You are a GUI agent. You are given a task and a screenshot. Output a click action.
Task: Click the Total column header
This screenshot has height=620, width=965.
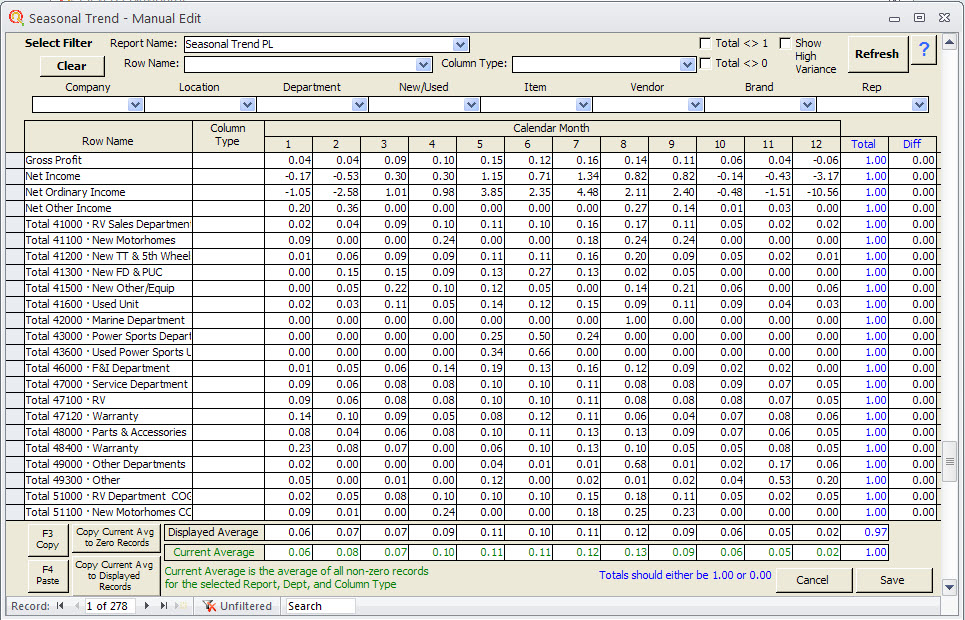coord(863,144)
